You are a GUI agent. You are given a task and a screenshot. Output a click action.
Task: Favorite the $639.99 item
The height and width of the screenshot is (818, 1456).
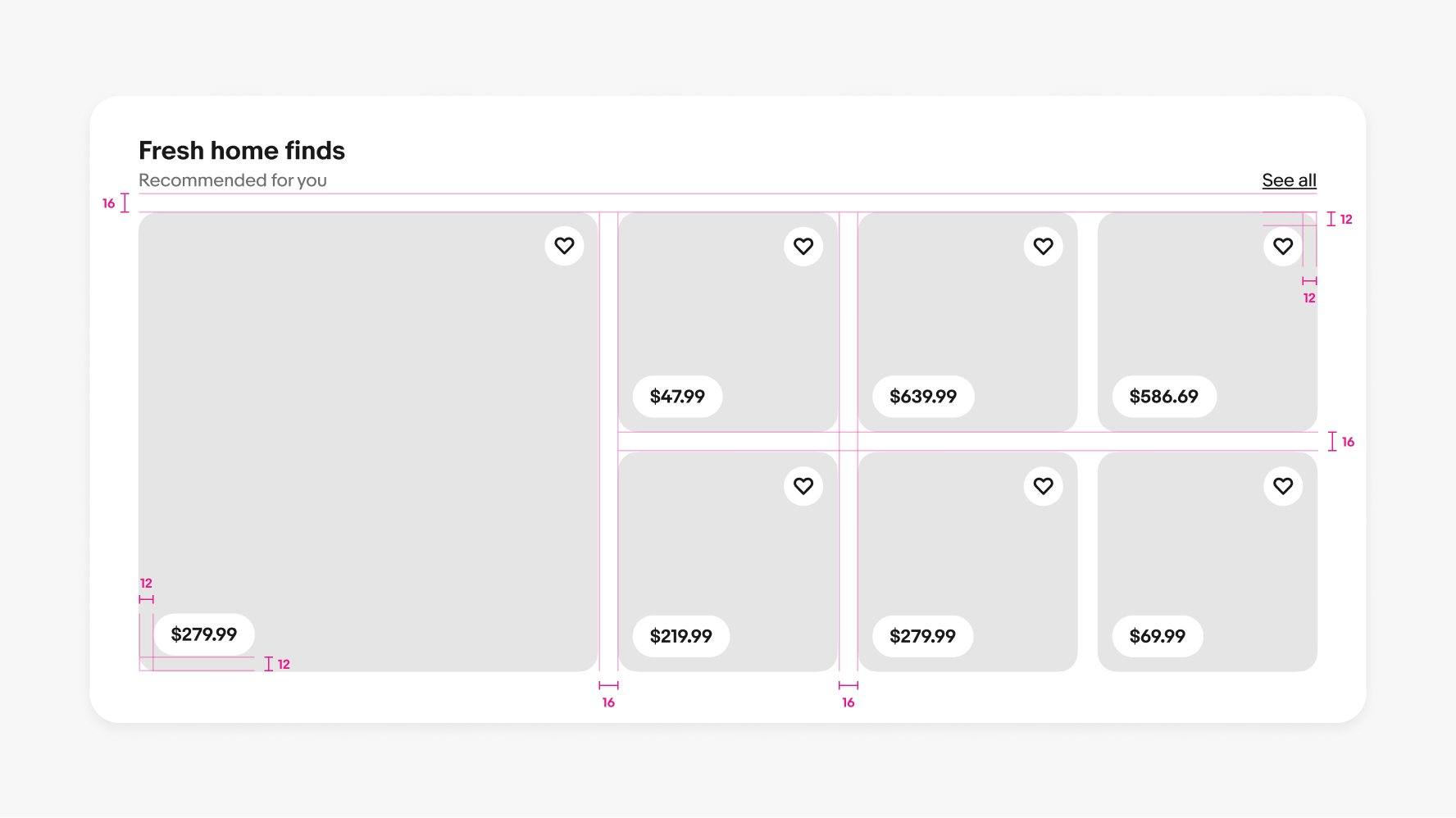[x=1043, y=246]
